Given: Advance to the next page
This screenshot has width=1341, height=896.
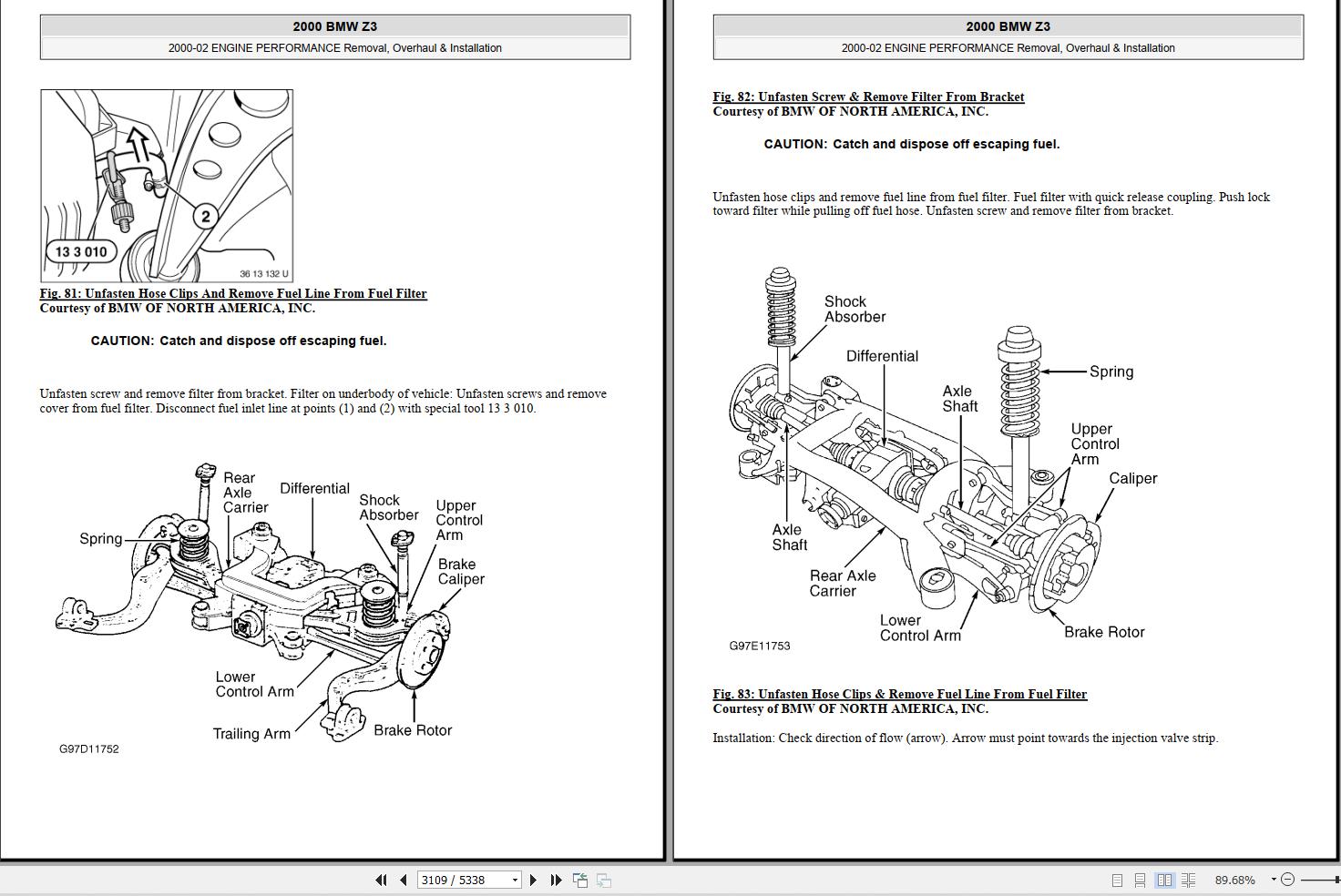Looking at the screenshot, I should tap(534, 880).
